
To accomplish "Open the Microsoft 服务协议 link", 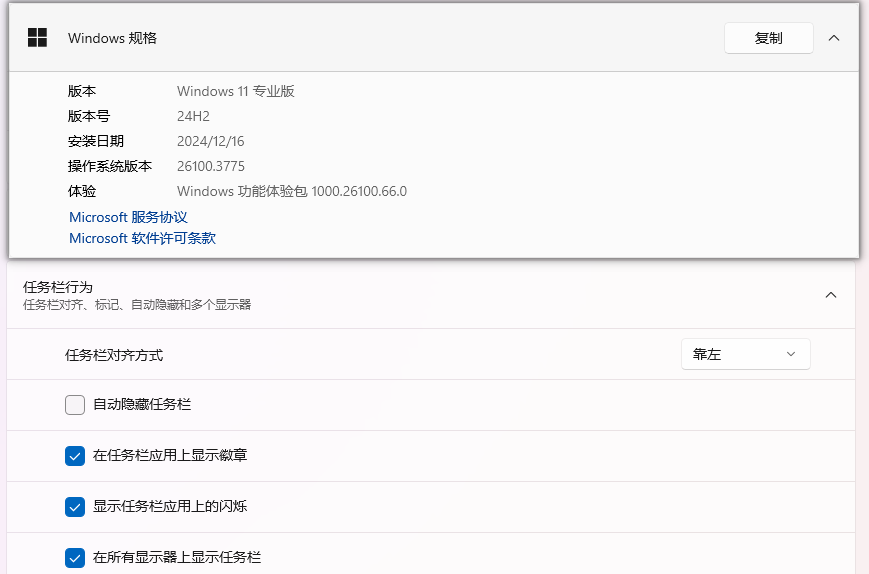I will click(128, 217).
